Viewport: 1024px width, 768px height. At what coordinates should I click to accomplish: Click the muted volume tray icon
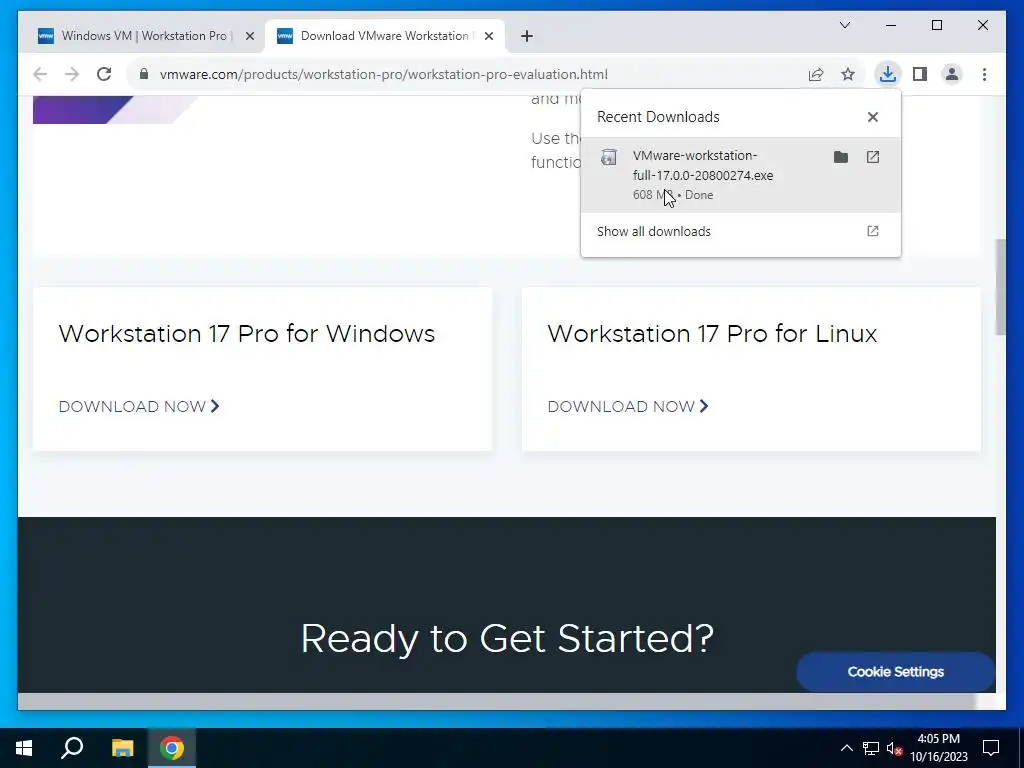point(894,748)
